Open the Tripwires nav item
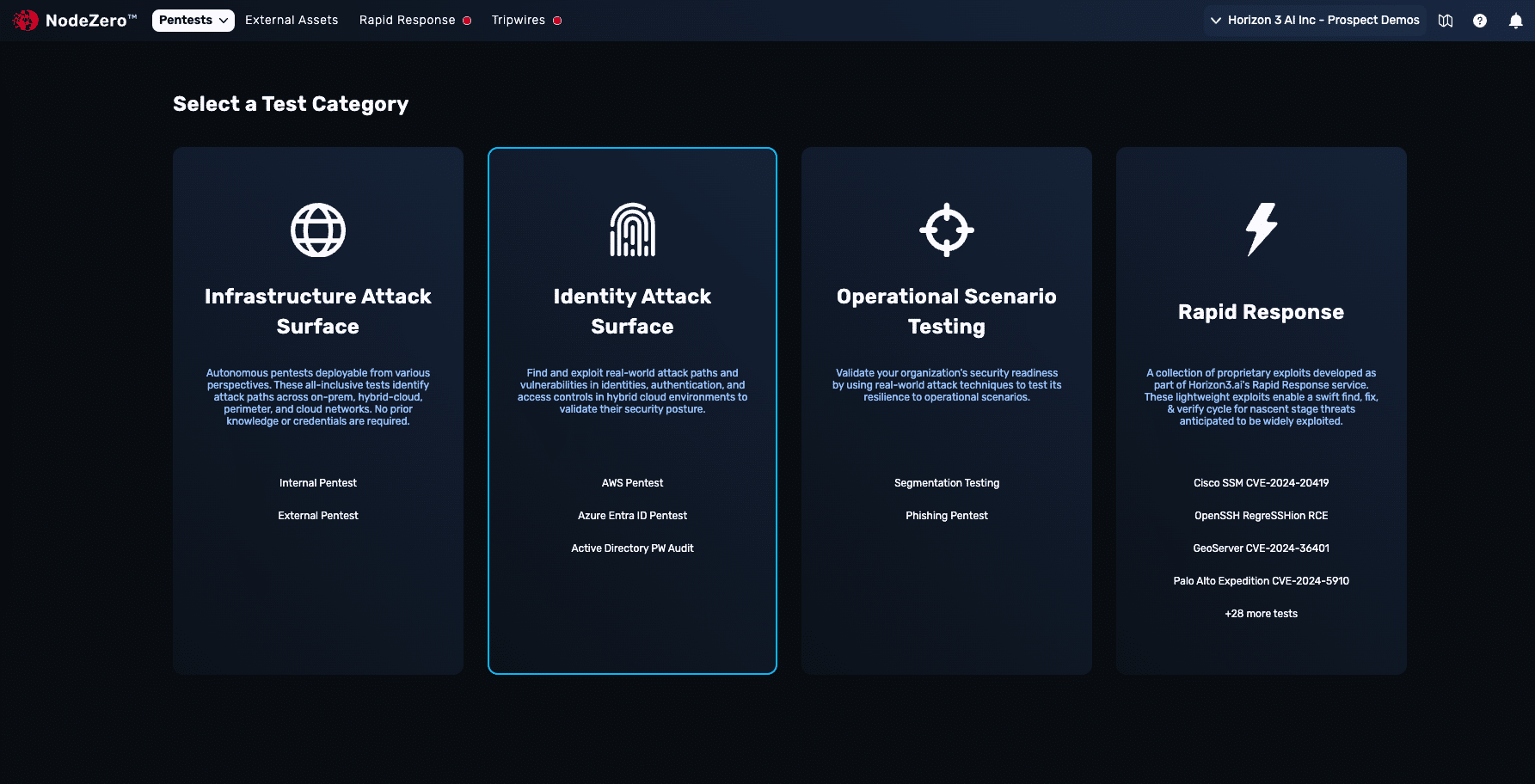The image size is (1535, 784). pyautogui.click(x=526, y=21)
